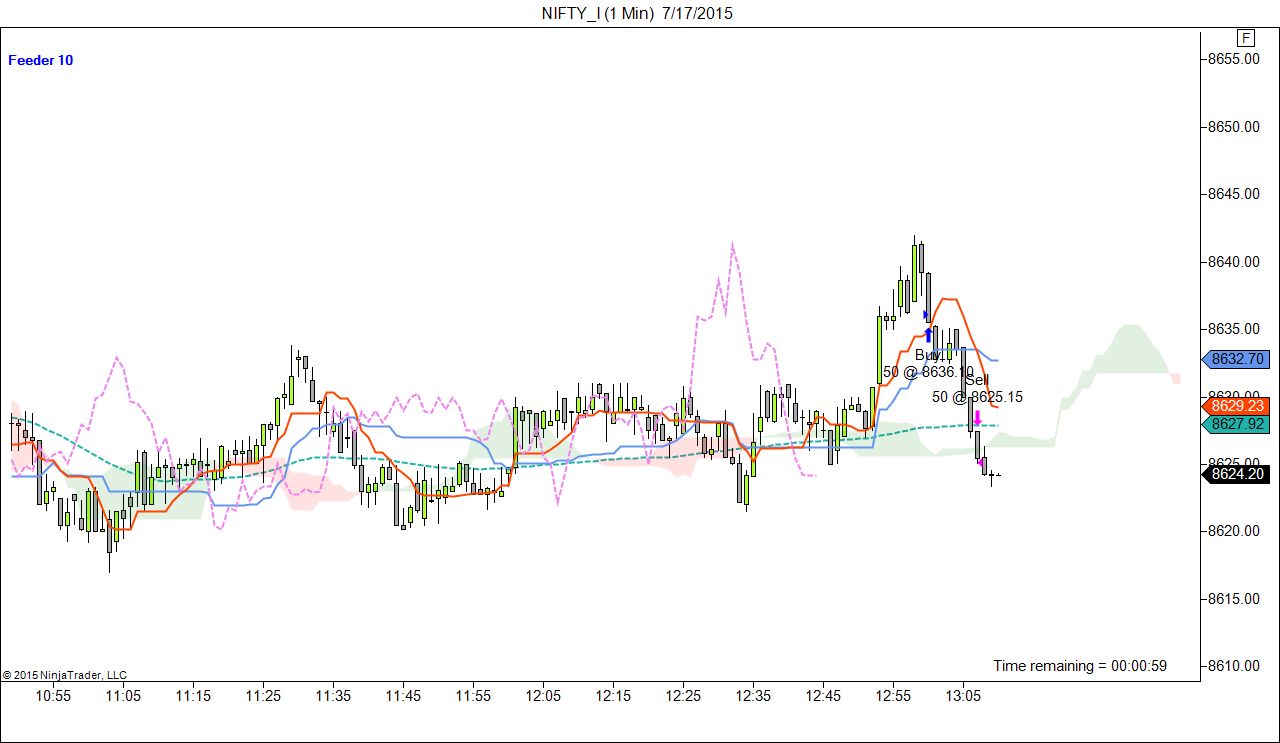Click the 11:55 time axis label

point(473,696)
